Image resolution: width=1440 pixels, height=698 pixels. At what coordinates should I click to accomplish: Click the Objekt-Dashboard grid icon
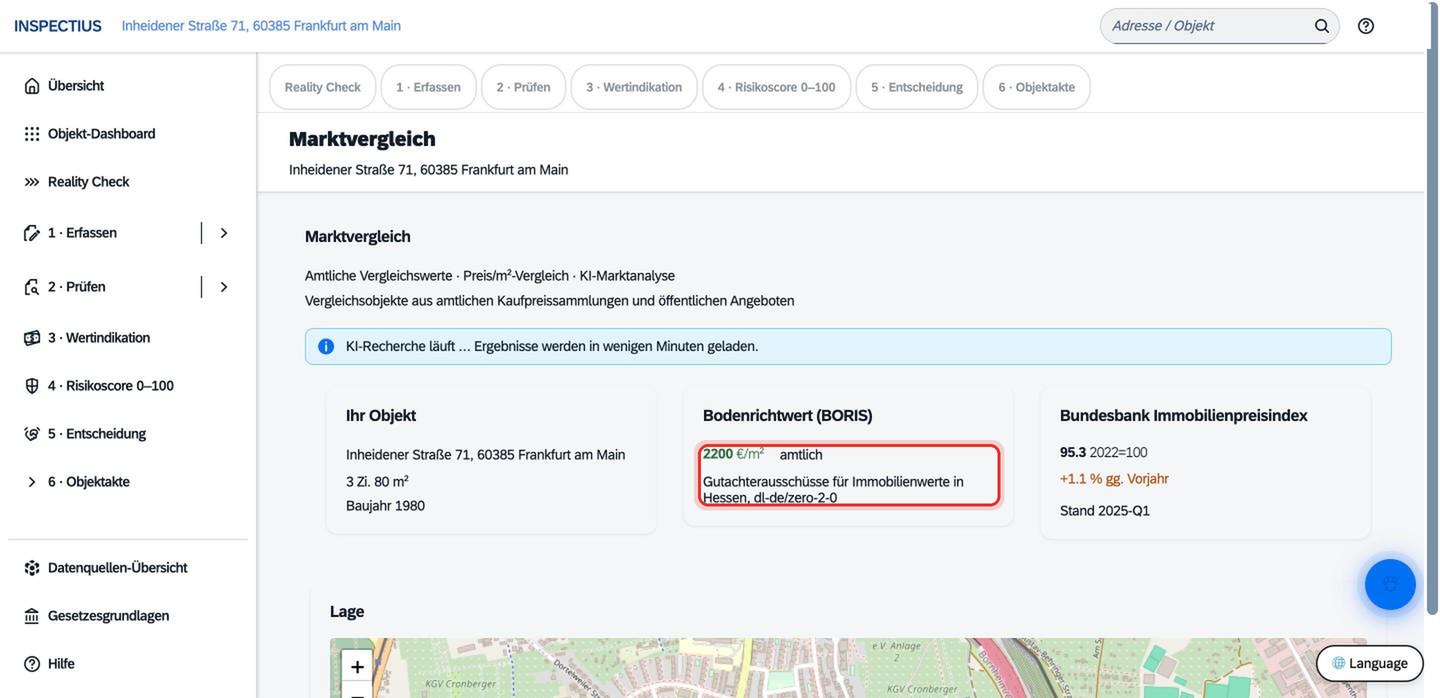click(x=32, y=134)
